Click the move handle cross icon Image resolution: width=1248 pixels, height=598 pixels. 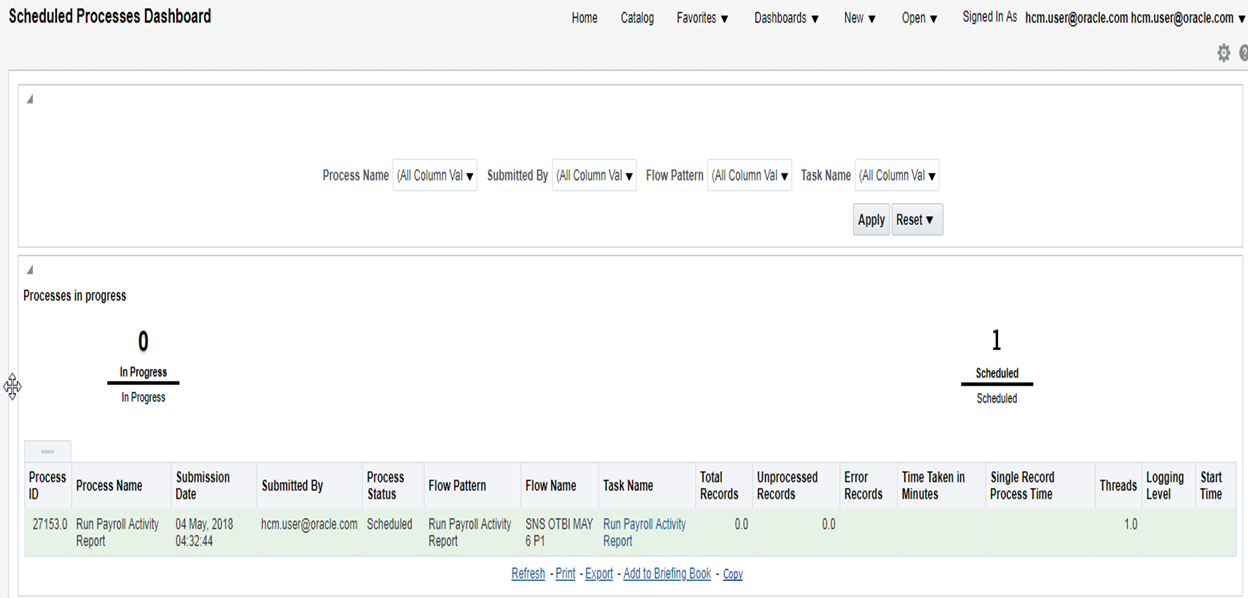pyautogui.click(x=12, y=386)
